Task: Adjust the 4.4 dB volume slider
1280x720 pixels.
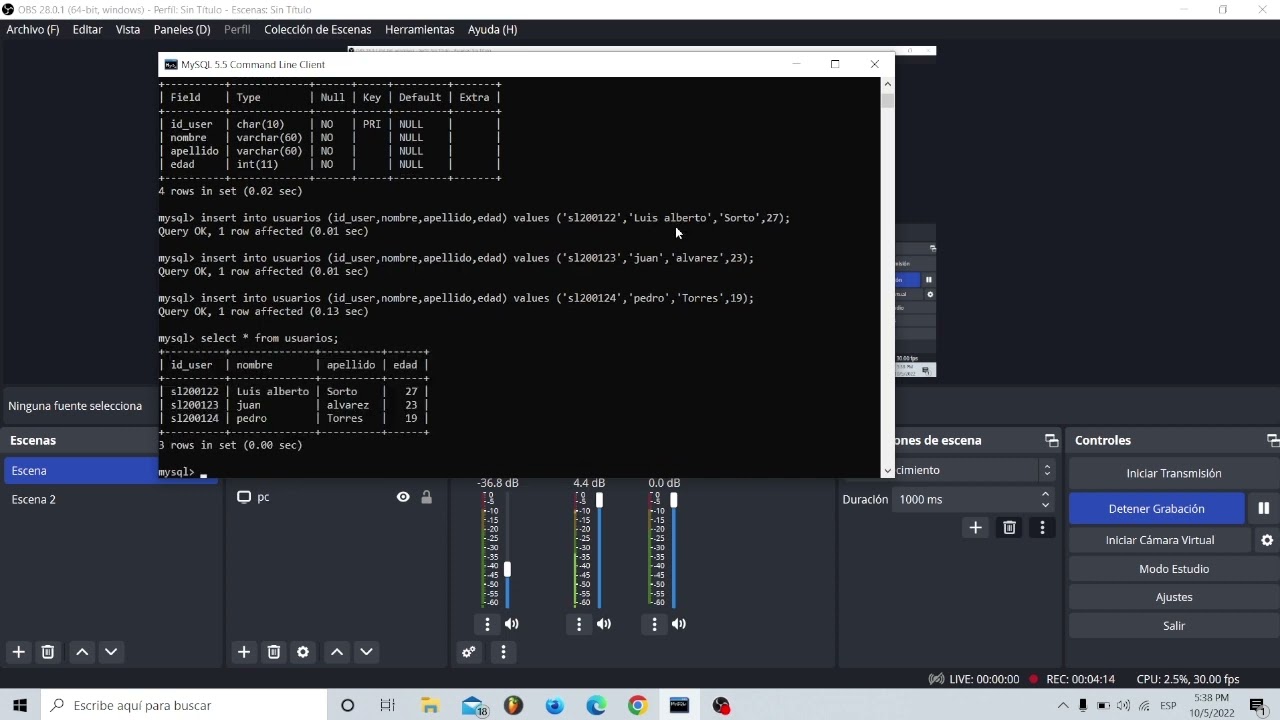Action: click(x=599, y=500)
